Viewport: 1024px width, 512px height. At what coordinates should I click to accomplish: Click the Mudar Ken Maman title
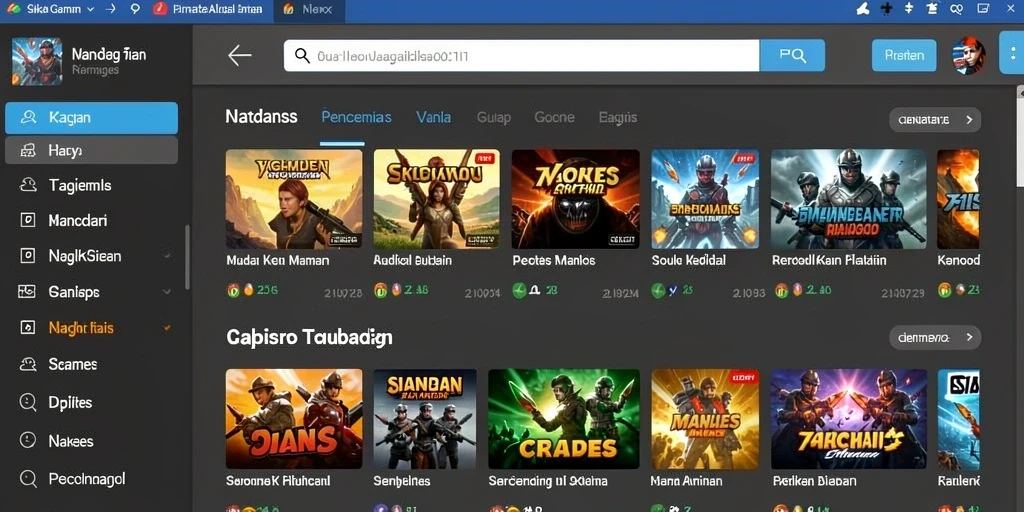pyautogui.click(x=278, y=261)
